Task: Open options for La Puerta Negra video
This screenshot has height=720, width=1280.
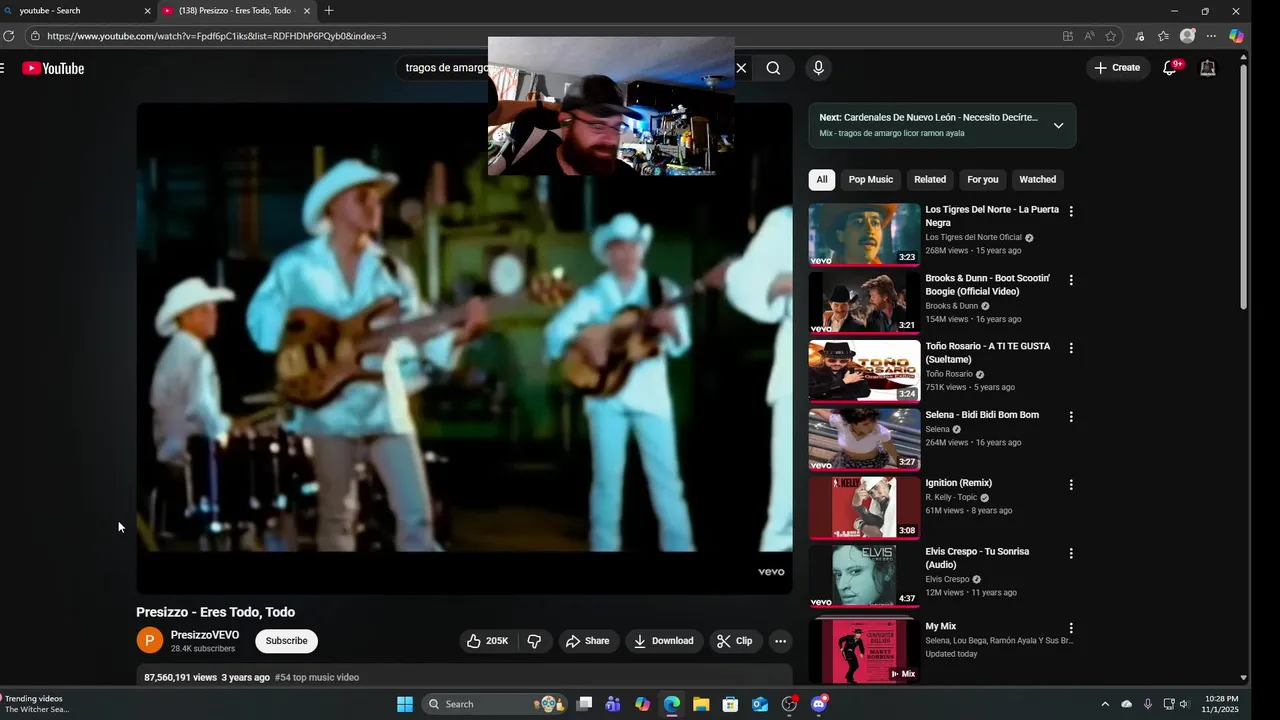Action: 1071,212
